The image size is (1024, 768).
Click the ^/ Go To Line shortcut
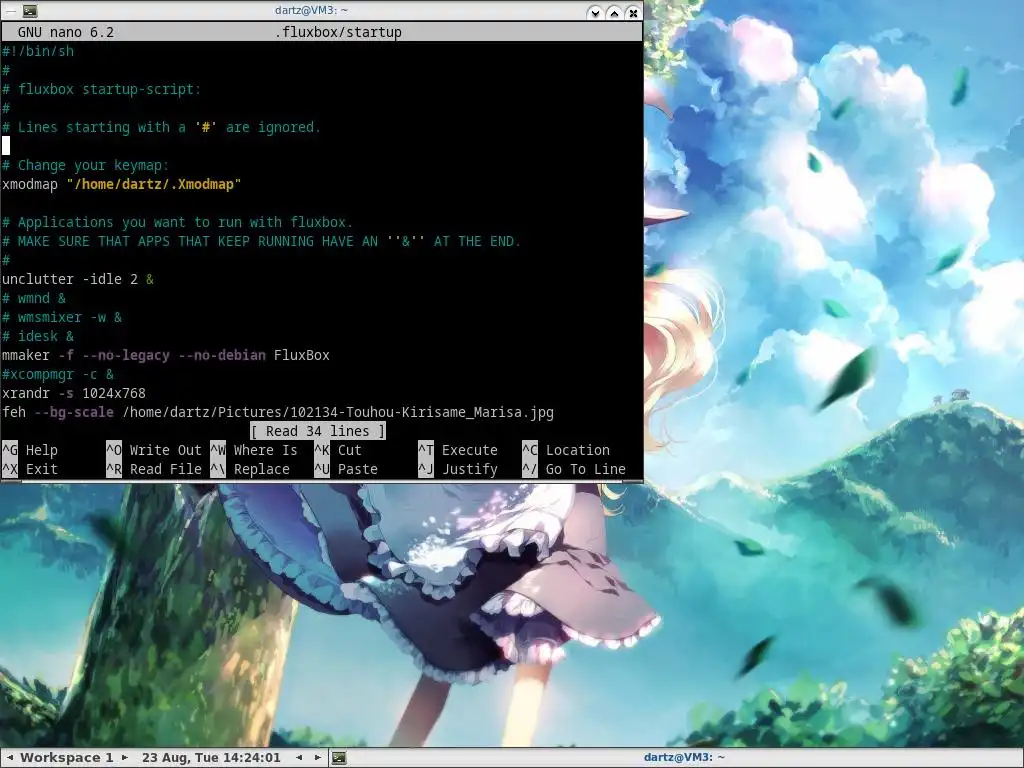click(x=574, y=469)
